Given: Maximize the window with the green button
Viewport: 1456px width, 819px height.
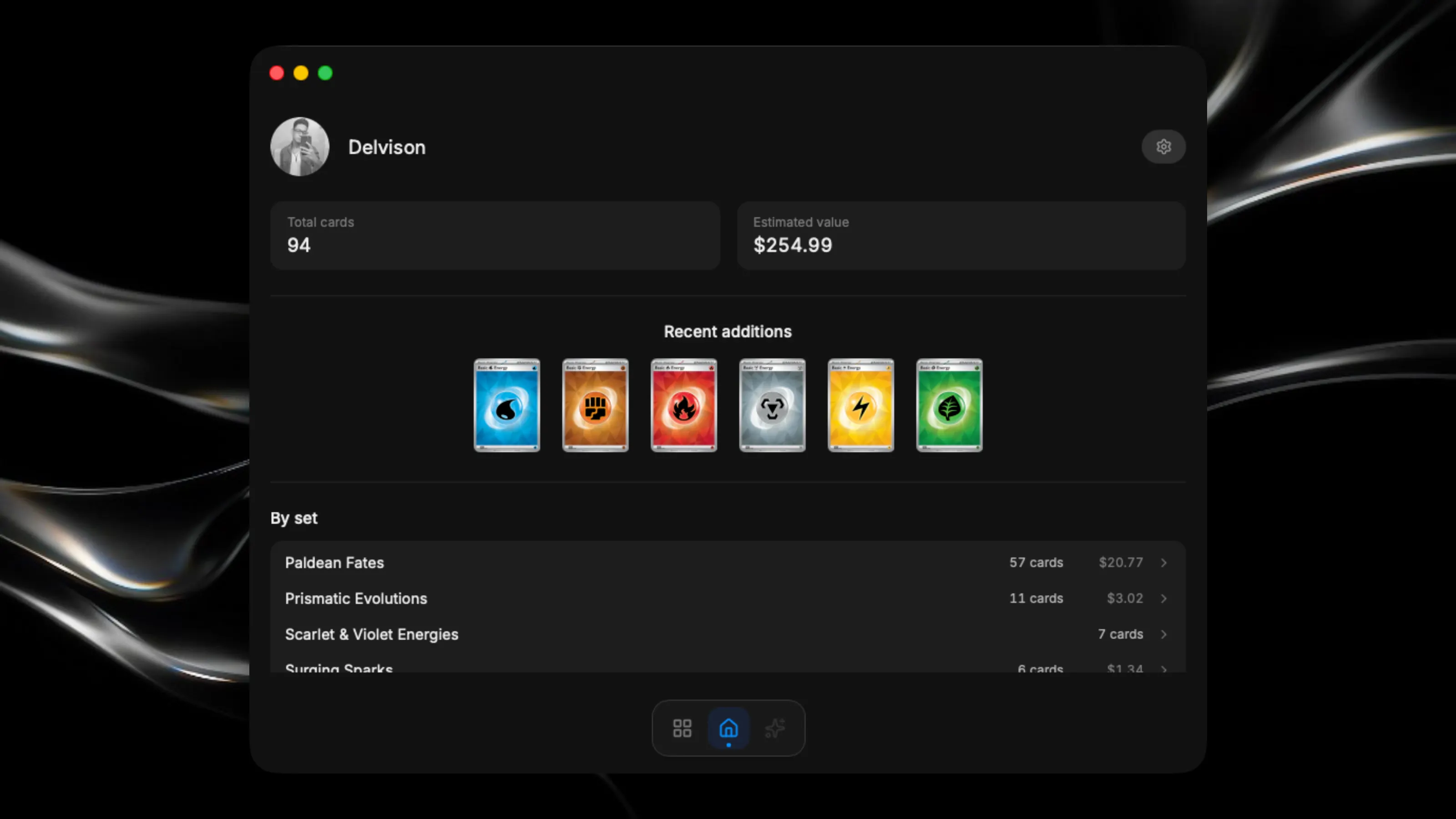Looking at the screenshot, I should 326,73.
